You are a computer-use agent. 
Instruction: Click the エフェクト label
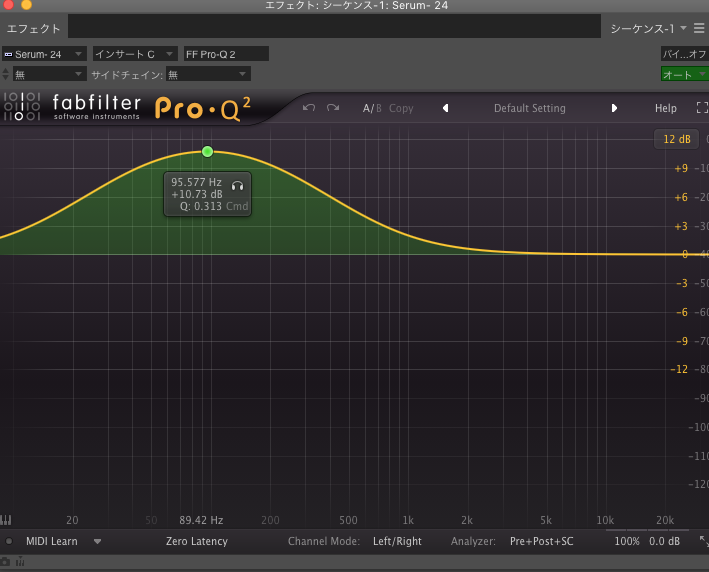[33, 28]
